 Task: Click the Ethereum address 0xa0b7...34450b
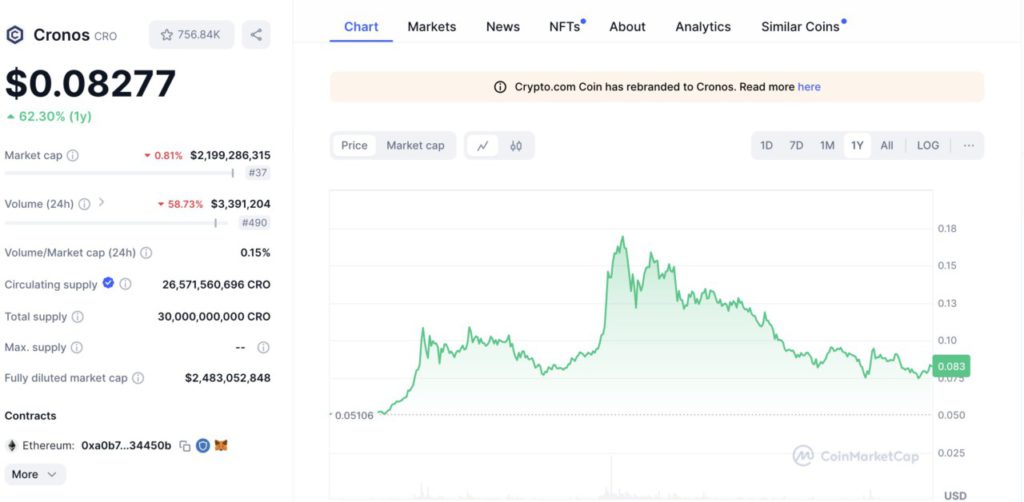[x=126, y=446]
